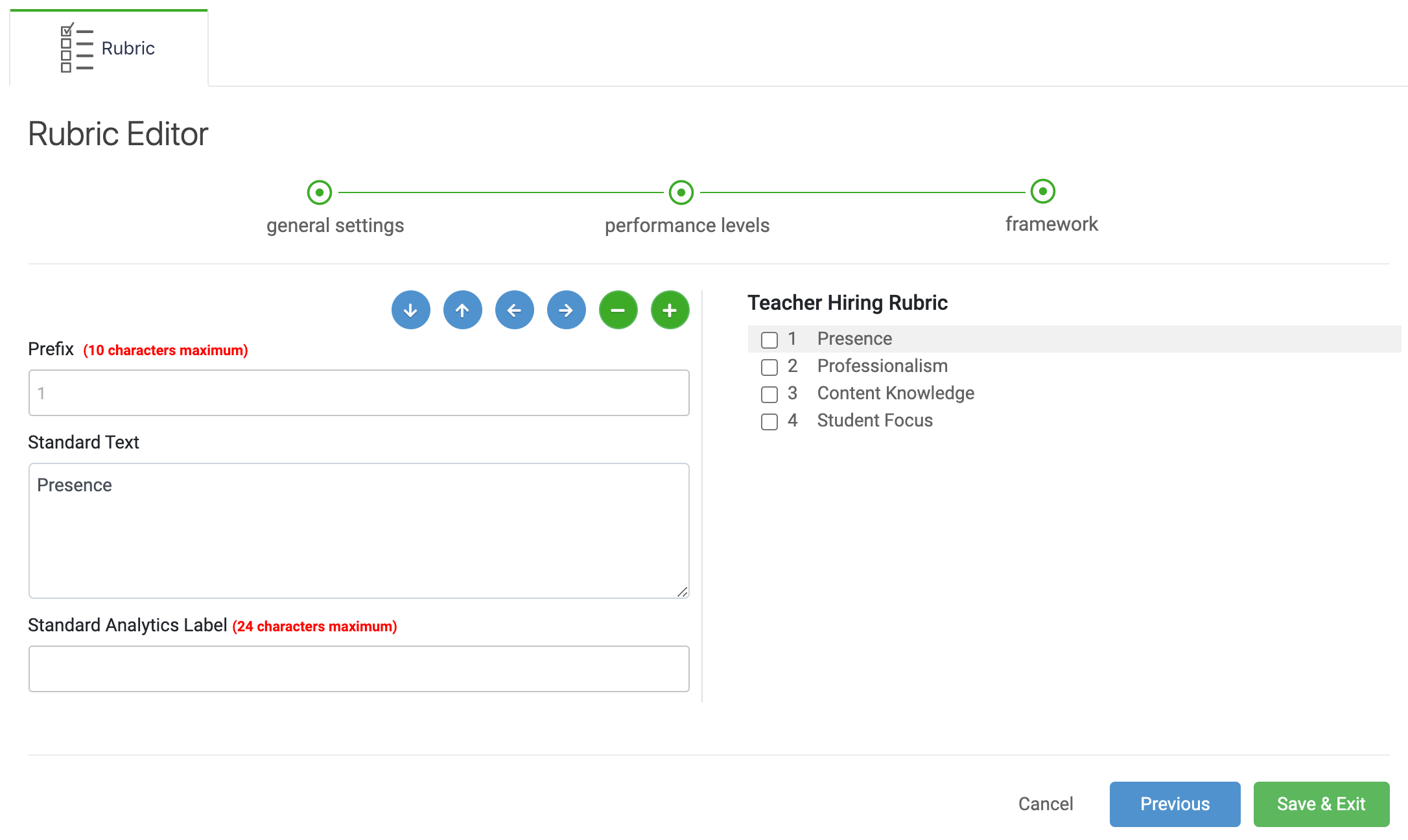Focus the Prefix input field
Viewport: 1408px width, 840px height.
pos(358,393)
